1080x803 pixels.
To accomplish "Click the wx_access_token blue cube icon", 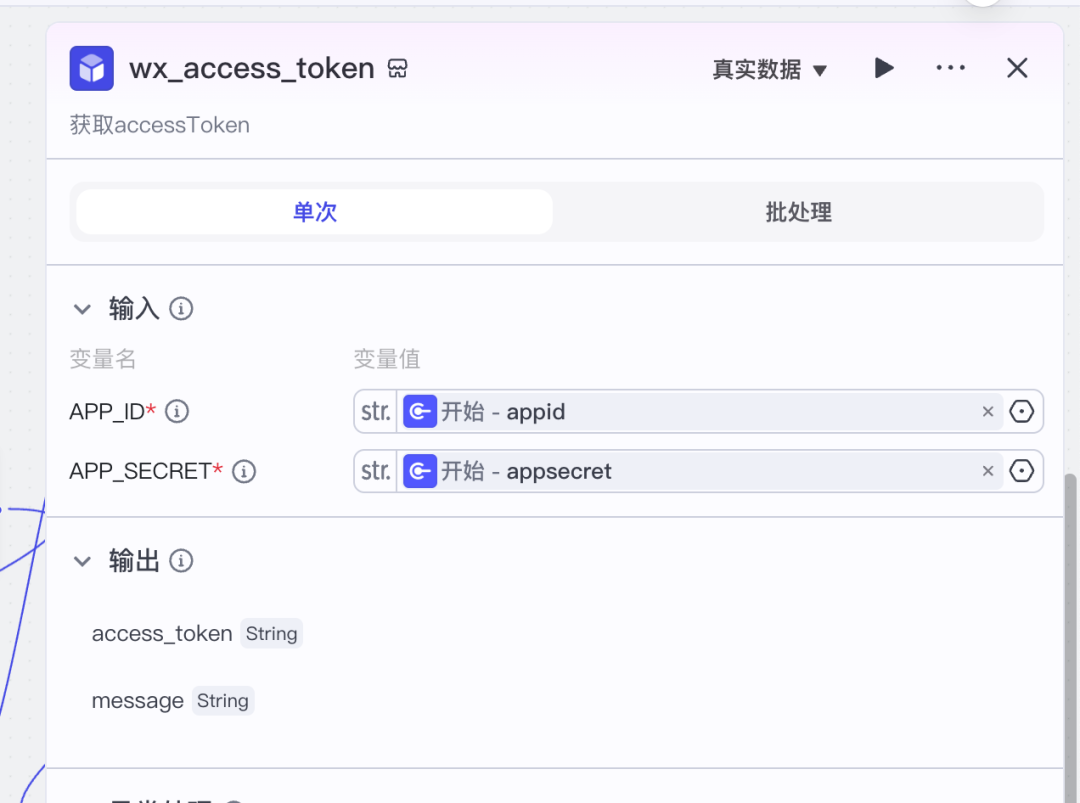I will tap(91, 68).
